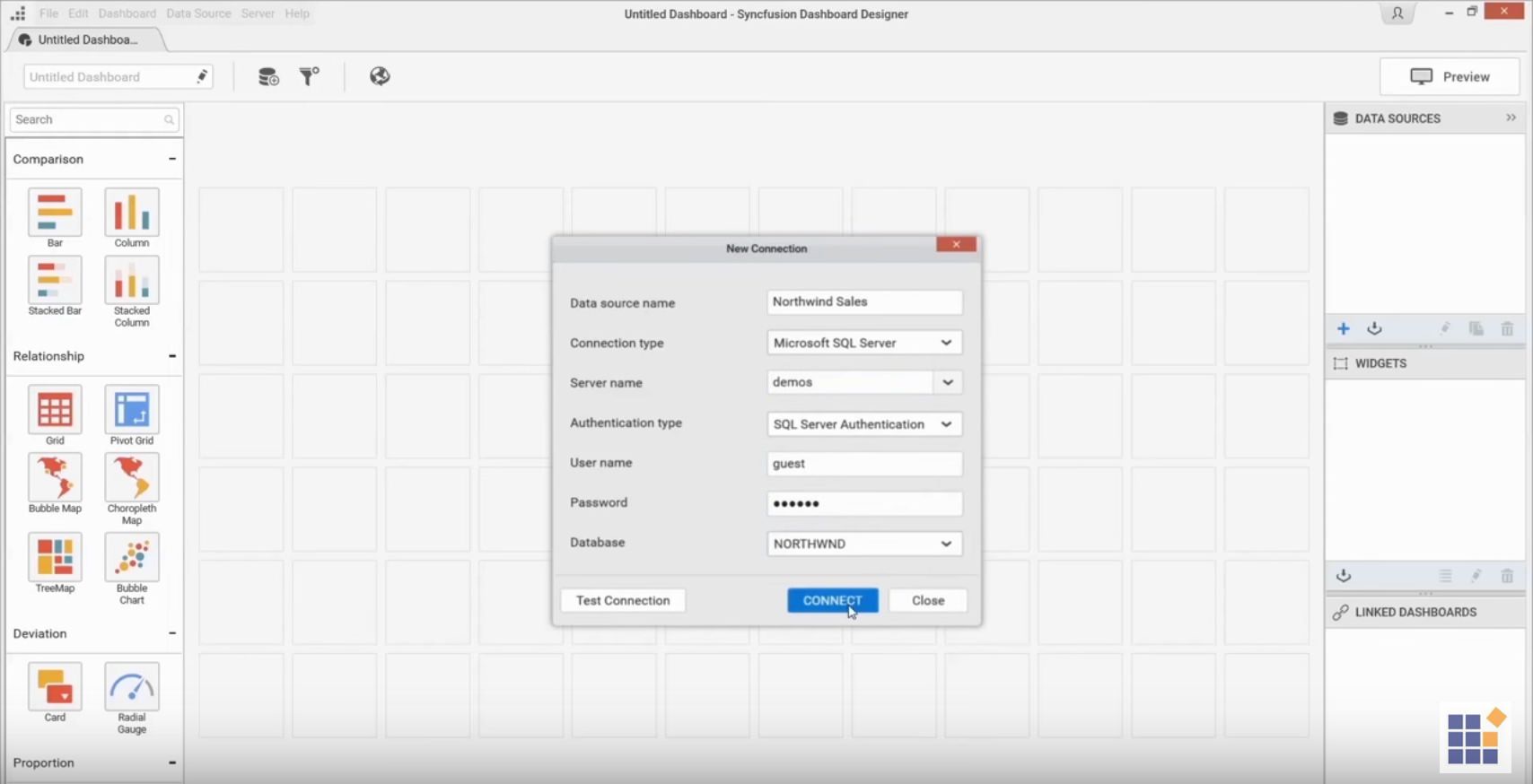This screenshot has height=784, width=1533.
Task: Open the Help menu
Action: click(x=297, y=13)
